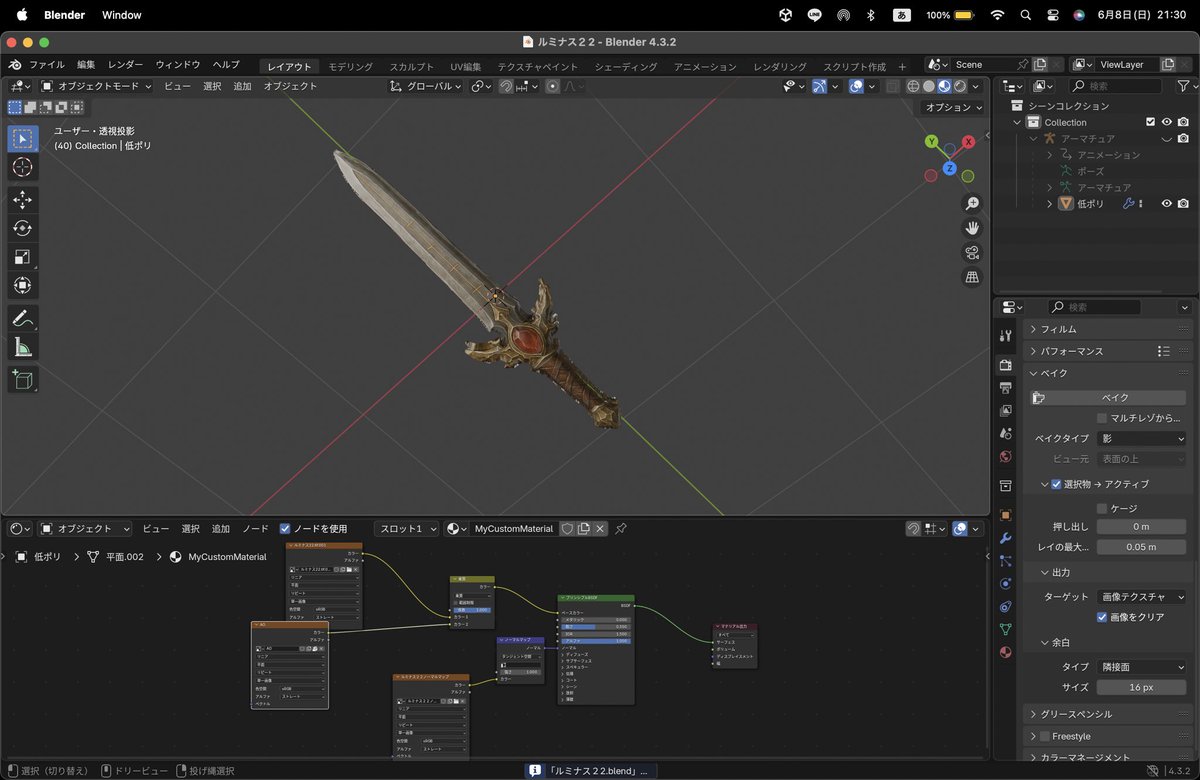The image size is (1200, 780).
Task: Enable the ケージ checkbox
Action: (x=1102, y=508)
